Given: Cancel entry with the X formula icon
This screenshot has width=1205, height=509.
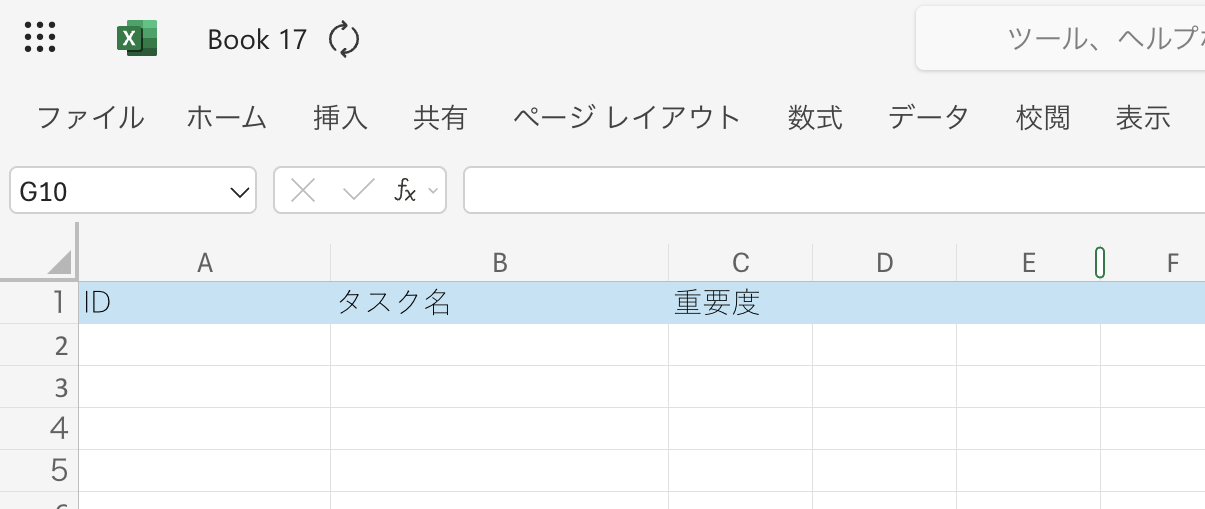Looking at the screenshot, I should tap(303, 190).
